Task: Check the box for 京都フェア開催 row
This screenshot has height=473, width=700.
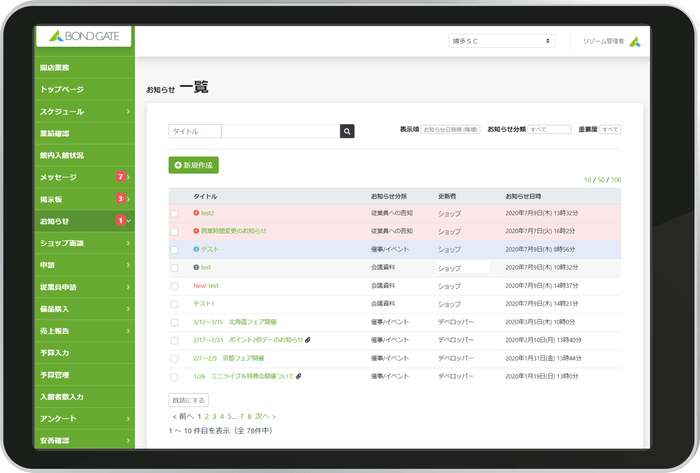Action: tap(174, 358)
